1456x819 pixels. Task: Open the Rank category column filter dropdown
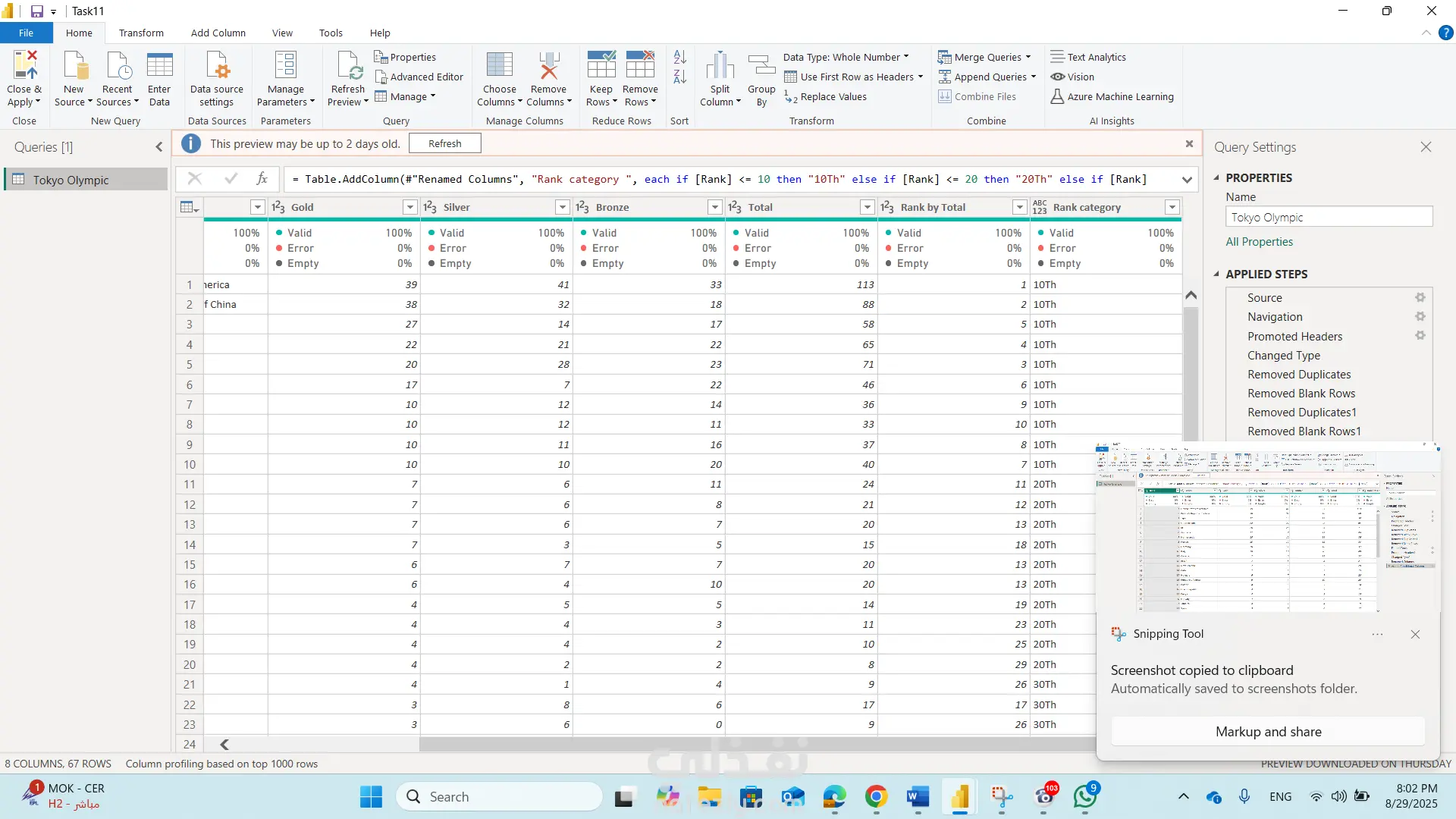[x=1172, y=207]
